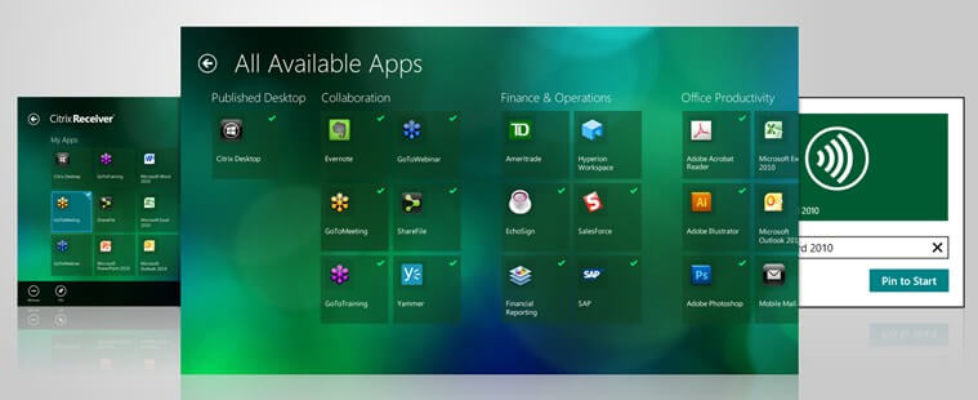This screenshot has width=978, height=400.
Task: Toggle the checkmark on the Yammer tile
Action: click(x=453, y=263)
